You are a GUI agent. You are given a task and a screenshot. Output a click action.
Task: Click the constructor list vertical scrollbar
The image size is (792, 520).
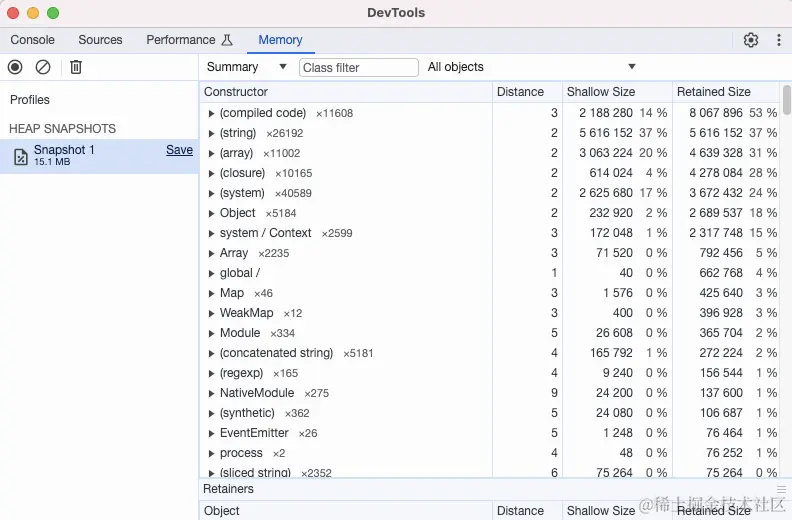tap(786, 100)
